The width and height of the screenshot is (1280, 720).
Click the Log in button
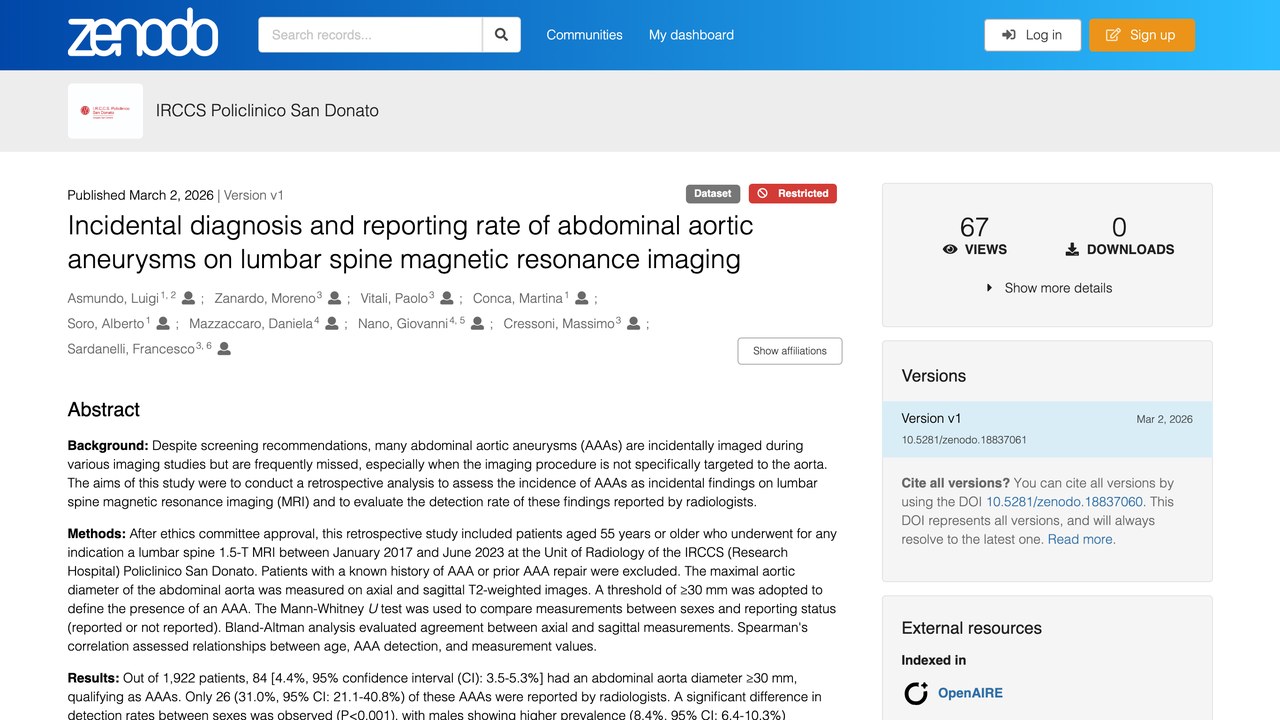point(1032,35)
